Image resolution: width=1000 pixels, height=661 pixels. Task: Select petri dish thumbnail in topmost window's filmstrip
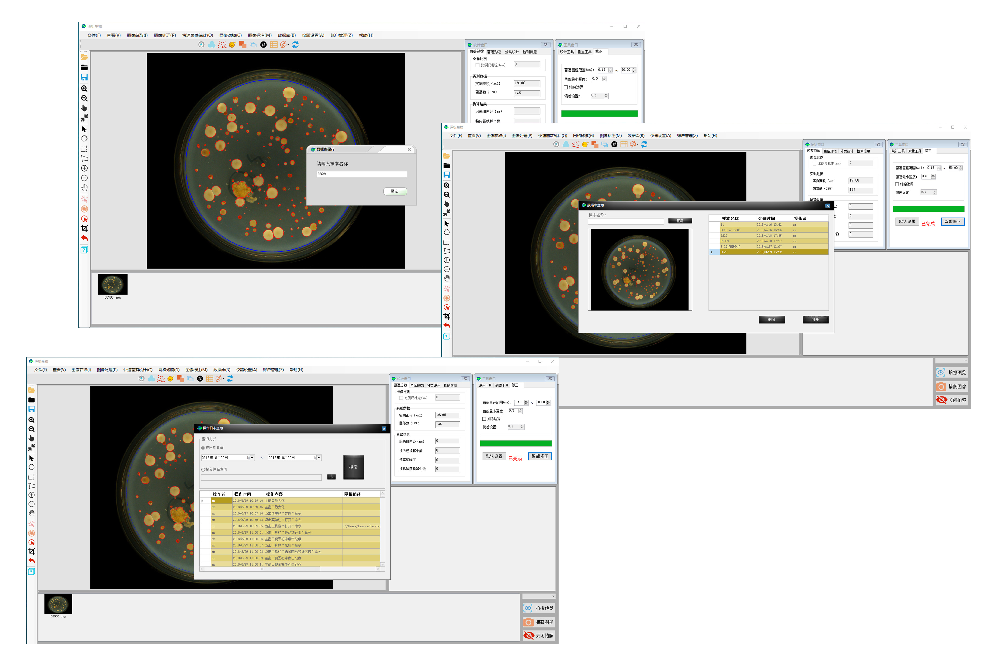(113, 285)
